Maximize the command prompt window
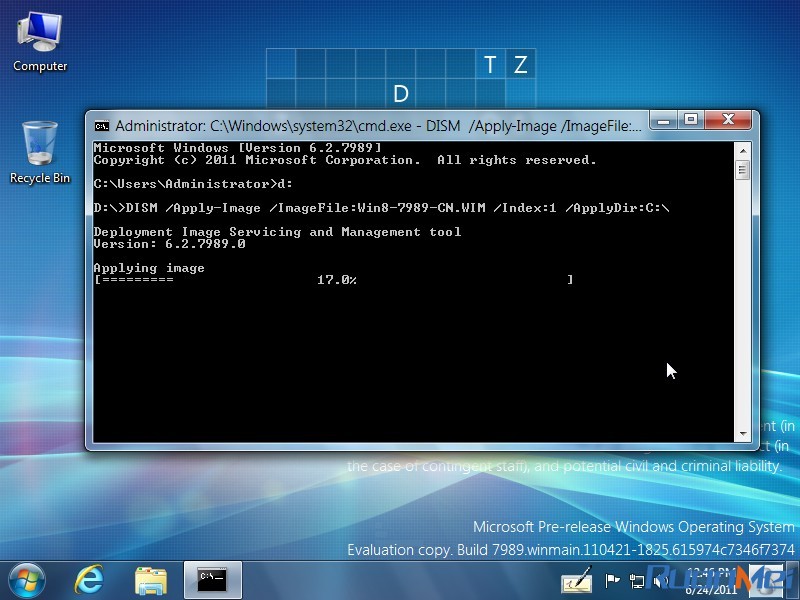 pyautogui.click(x=691, y=120)
